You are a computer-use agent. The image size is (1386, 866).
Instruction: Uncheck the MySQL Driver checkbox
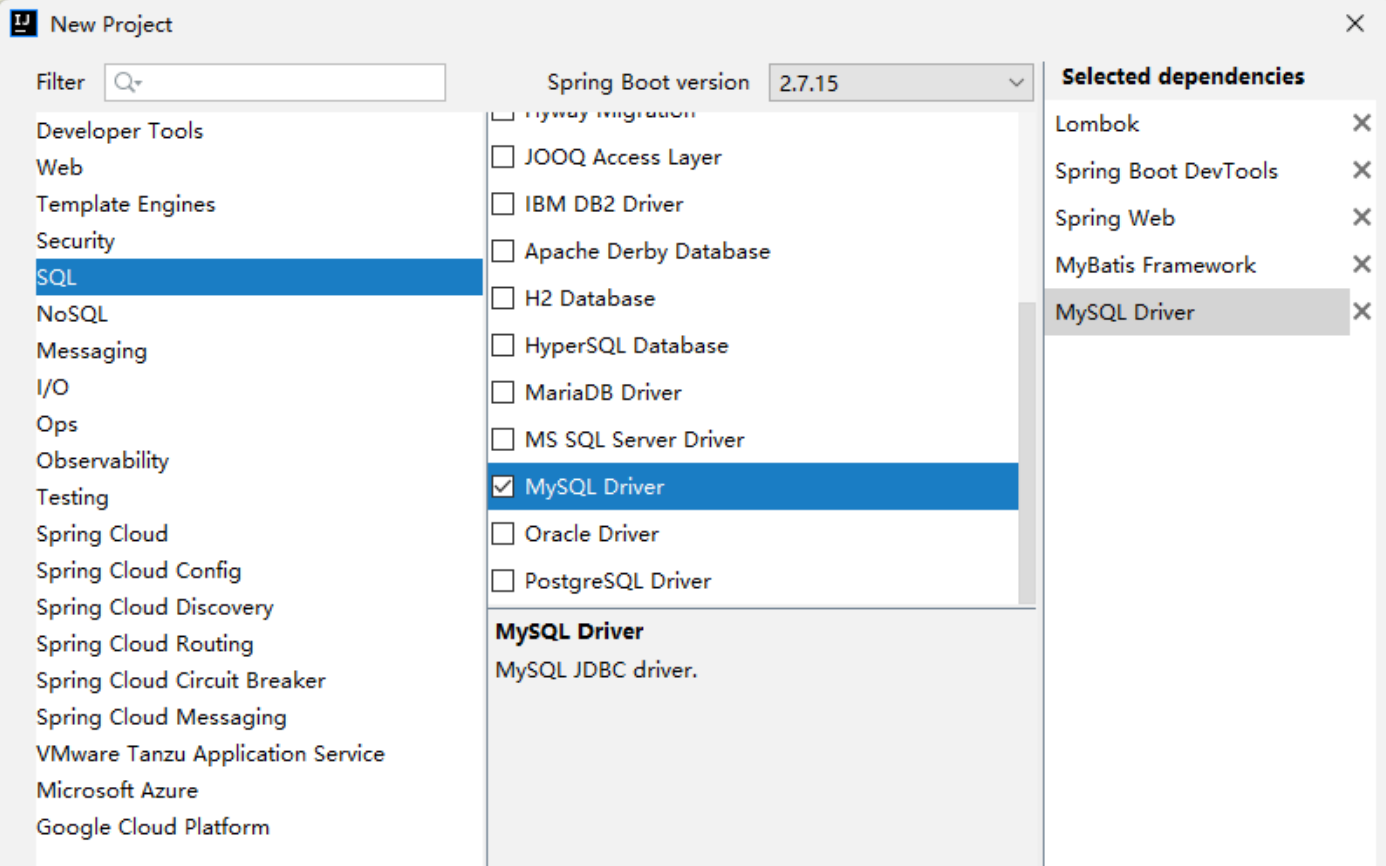click(504, 487)
